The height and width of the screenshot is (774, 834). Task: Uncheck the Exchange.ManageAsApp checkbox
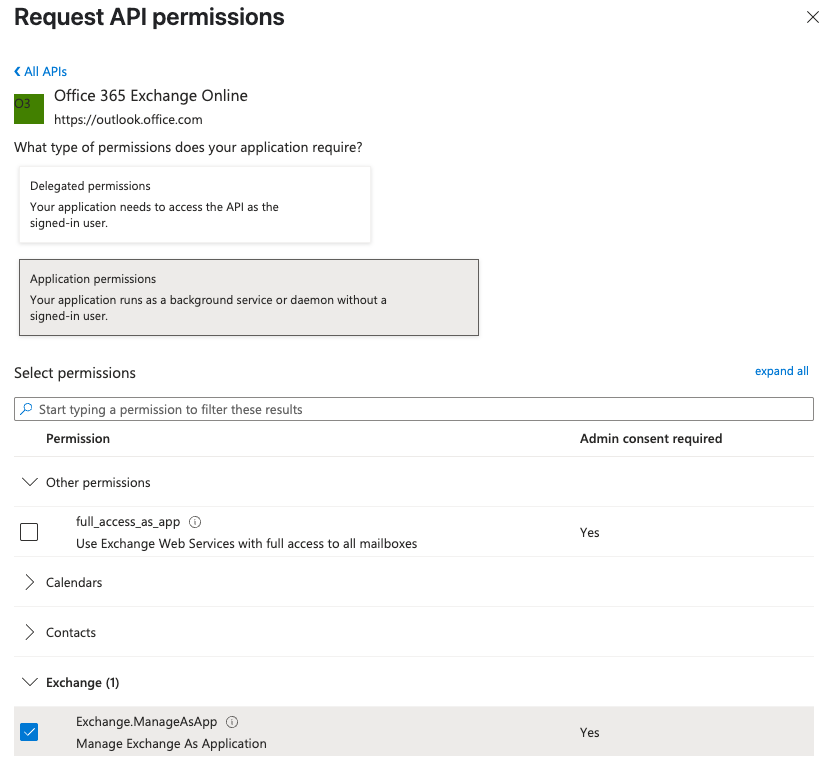pyautogui.click(x=29, y=731)
